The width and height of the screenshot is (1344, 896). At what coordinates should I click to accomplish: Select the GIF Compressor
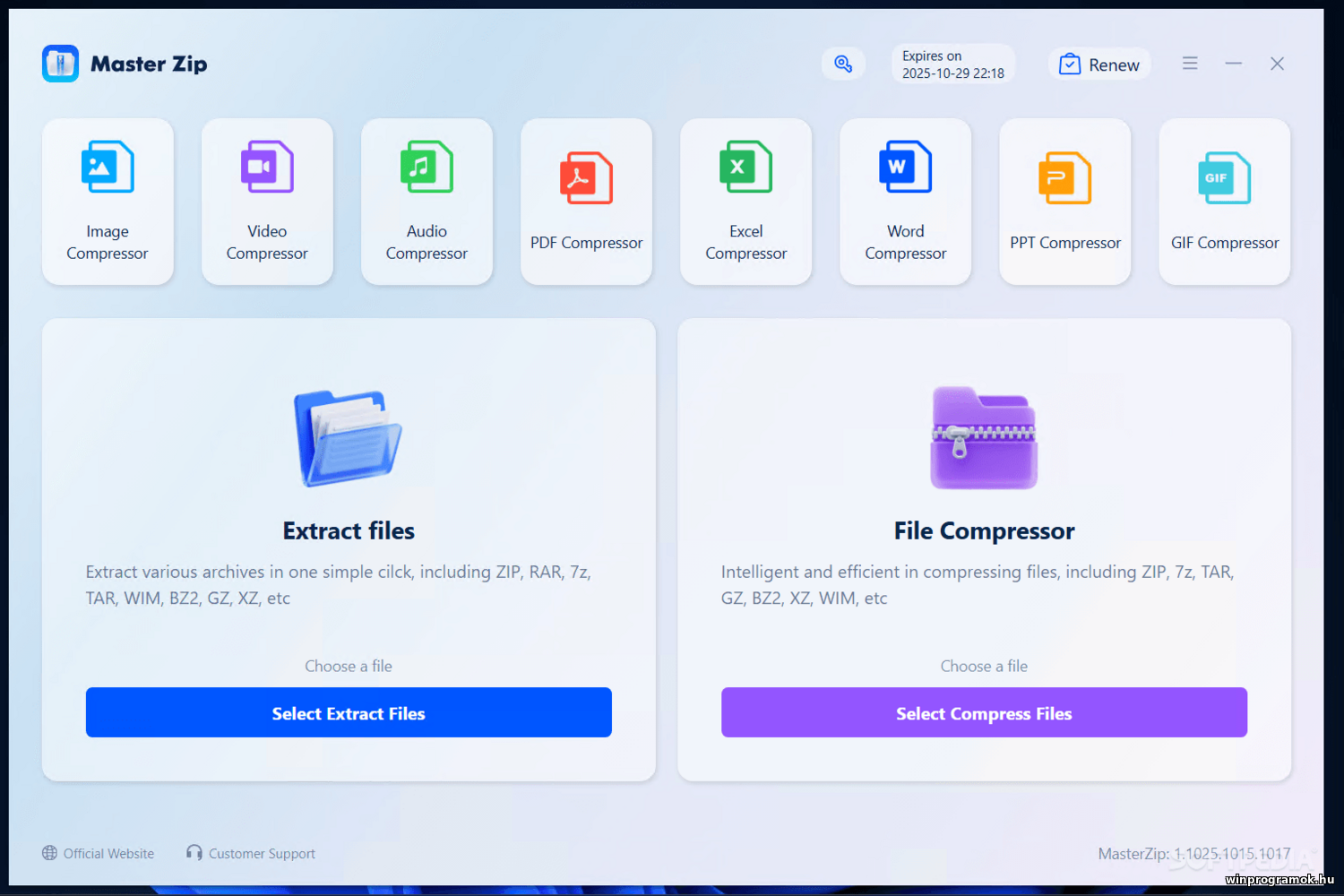click(x=1224, y=202)
